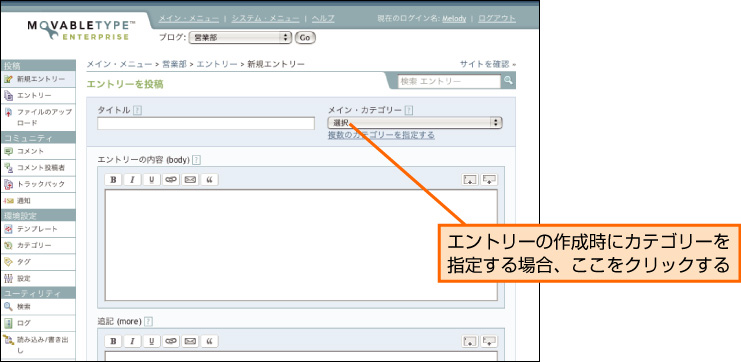Screen dimensions: 741x362
Task: Click Italic button in body editor
Action: pyautogui.click(x=132, y=180)
